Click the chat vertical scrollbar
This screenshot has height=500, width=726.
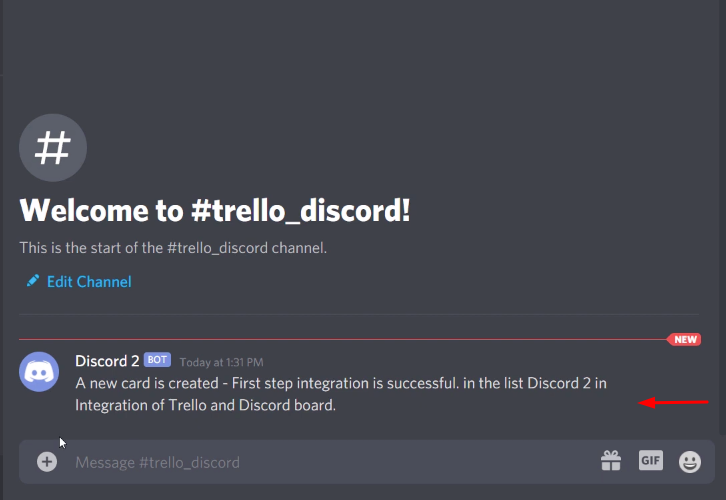(x=723, y=218)
